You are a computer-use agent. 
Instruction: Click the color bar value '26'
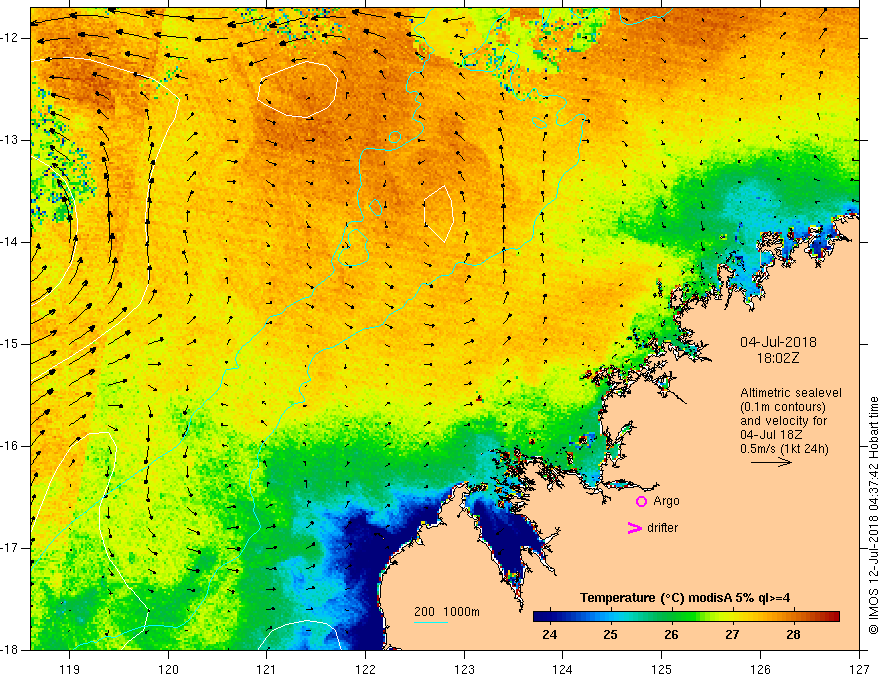(x=671, y=635)
